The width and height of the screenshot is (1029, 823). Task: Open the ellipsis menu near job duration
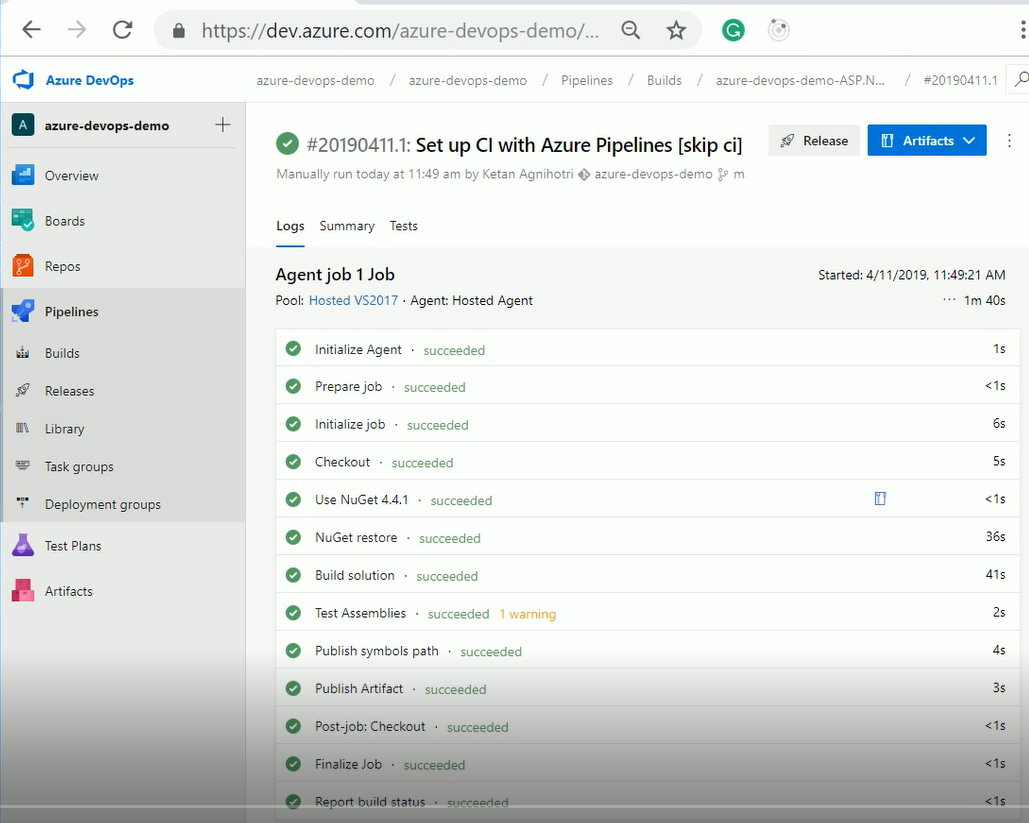tap(948, 300)
